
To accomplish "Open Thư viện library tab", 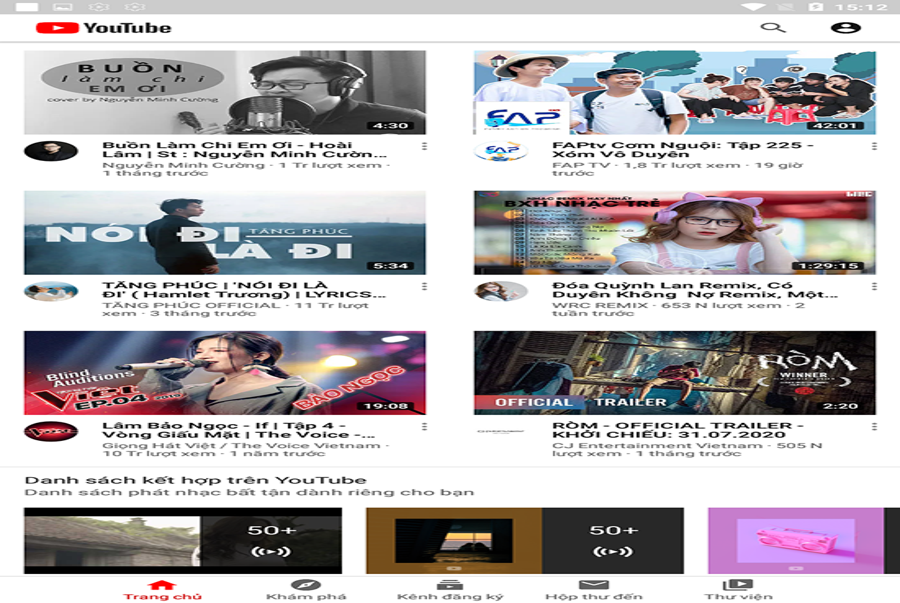I will (738, 590).
